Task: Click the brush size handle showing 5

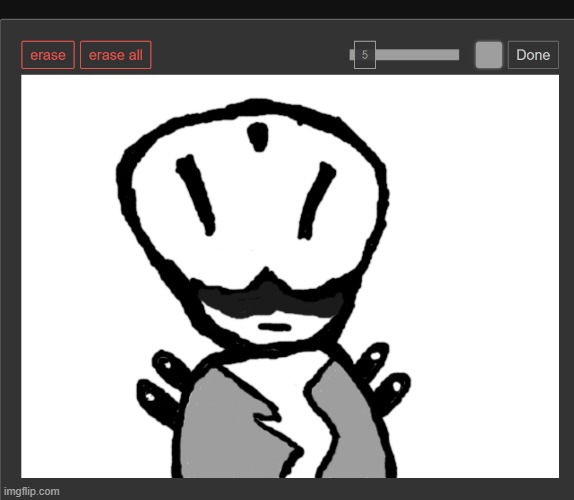Action: point(365,55)
